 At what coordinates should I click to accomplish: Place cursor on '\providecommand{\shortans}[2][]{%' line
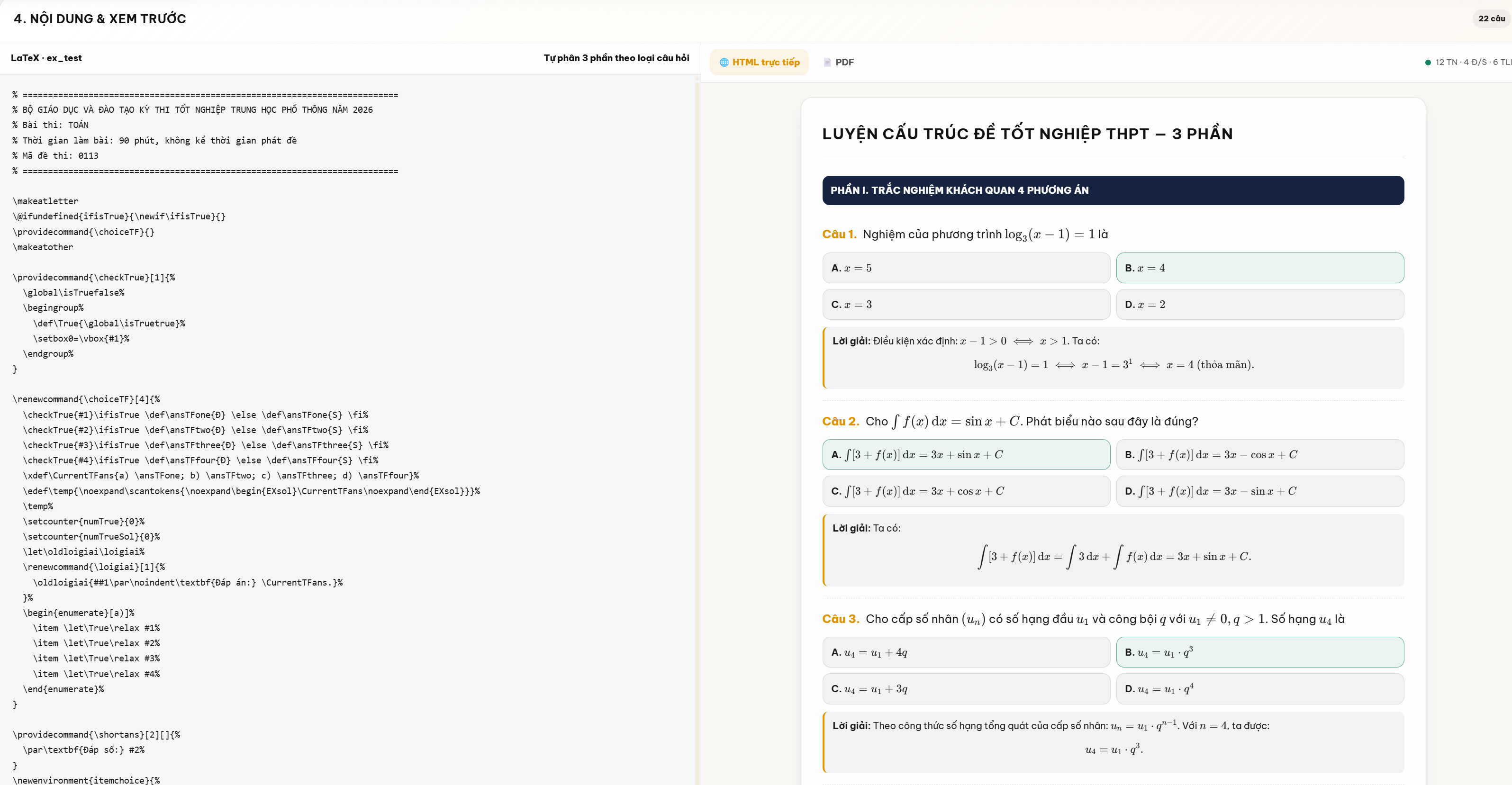(x=96, y=734)
